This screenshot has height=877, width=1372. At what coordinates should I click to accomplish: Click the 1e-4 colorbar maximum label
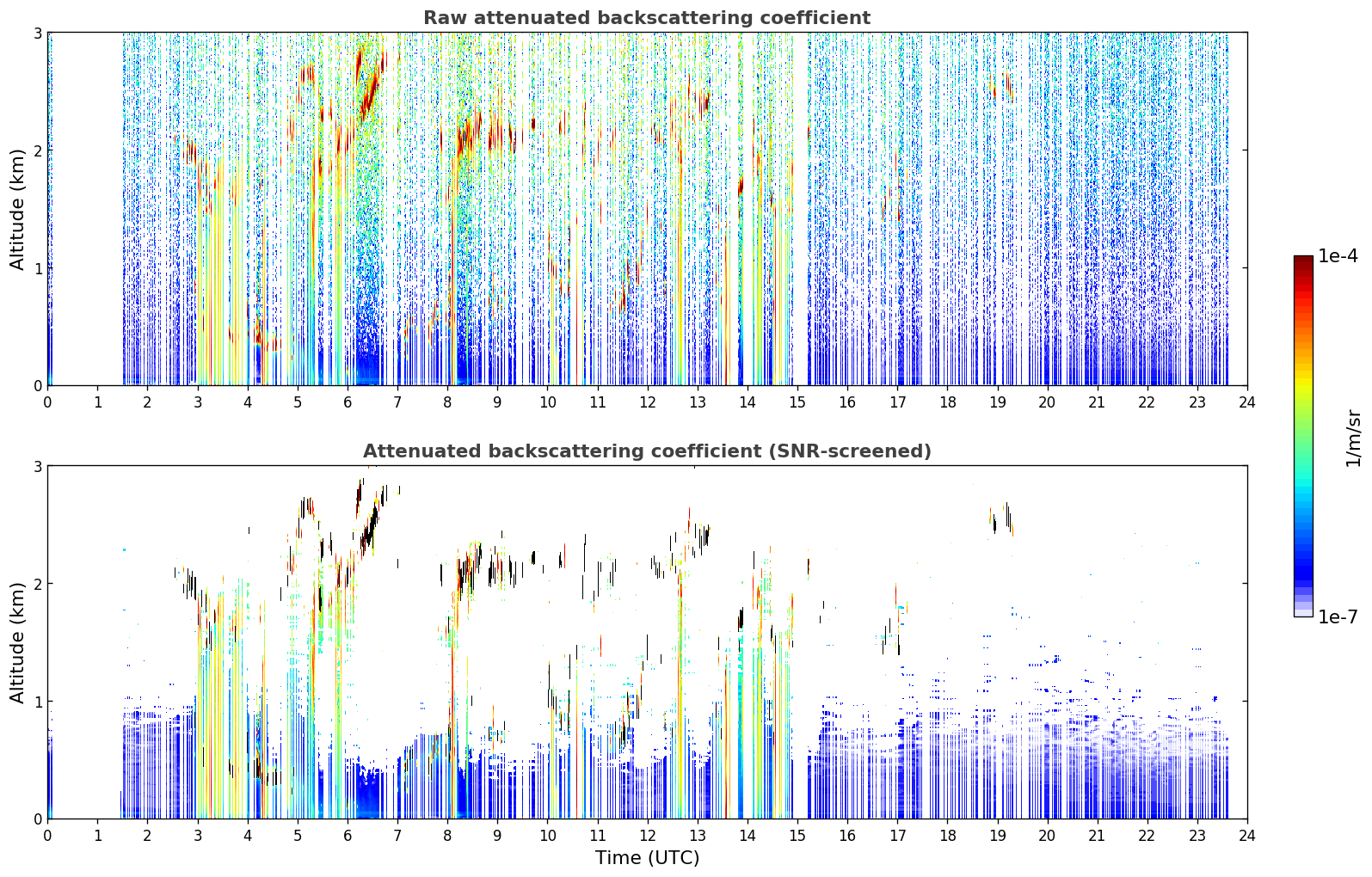[x=1338, y=256]
